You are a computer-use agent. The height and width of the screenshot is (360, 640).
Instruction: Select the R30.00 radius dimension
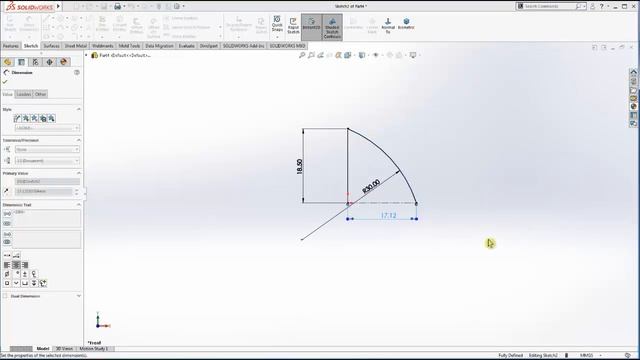[x=371, y=186]
